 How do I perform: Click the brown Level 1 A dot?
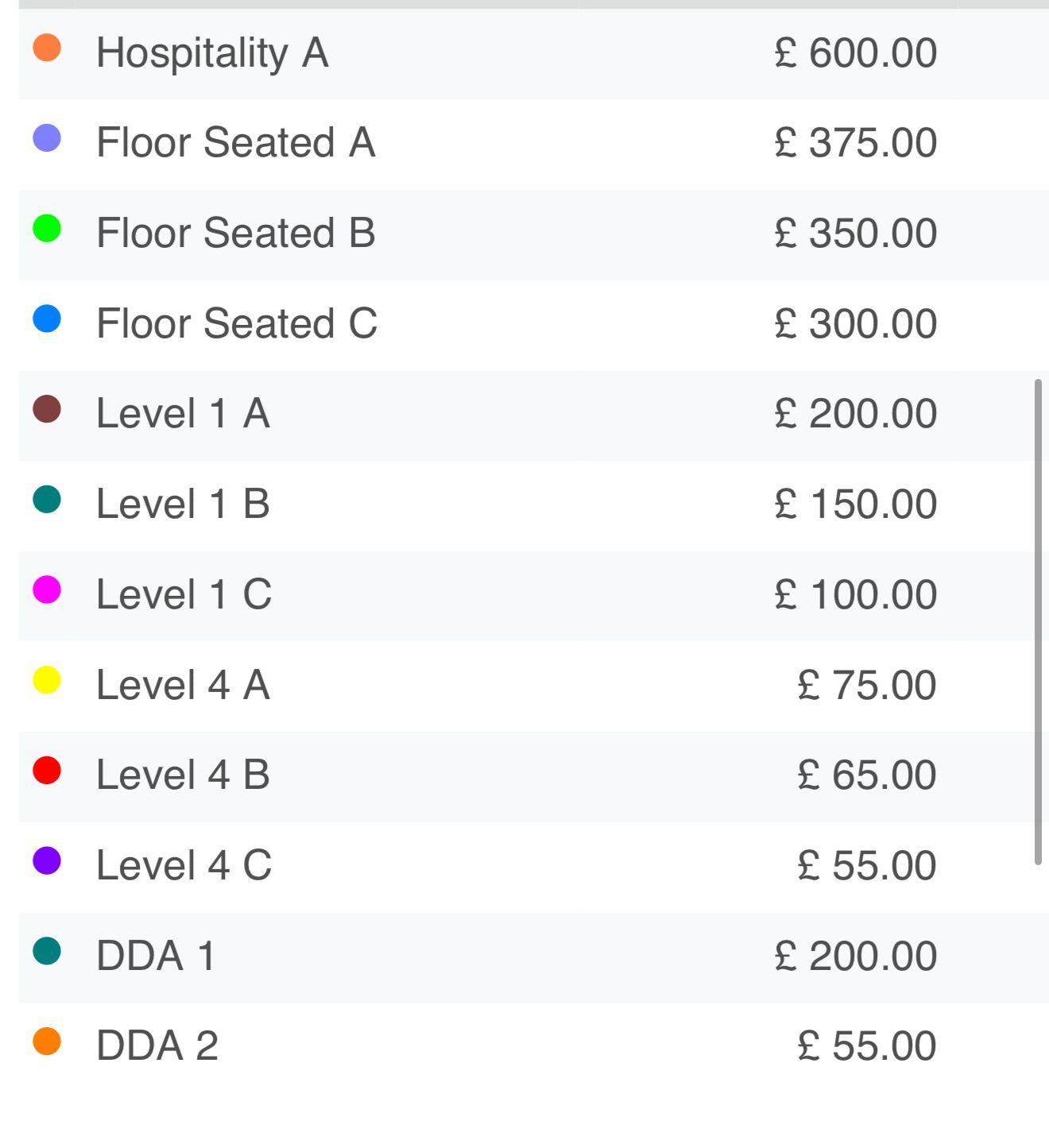pyautogui.click(x=47, y=409)
